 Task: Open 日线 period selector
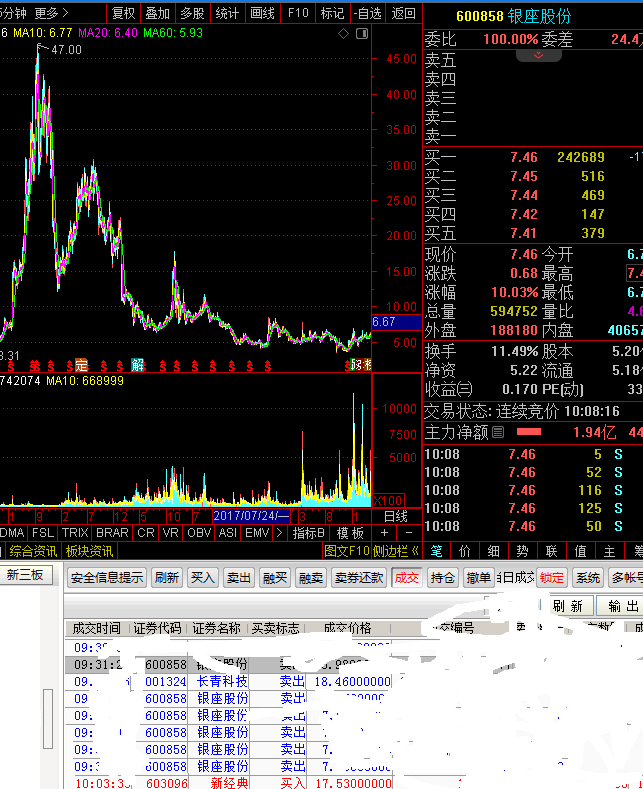pos(395,516)
